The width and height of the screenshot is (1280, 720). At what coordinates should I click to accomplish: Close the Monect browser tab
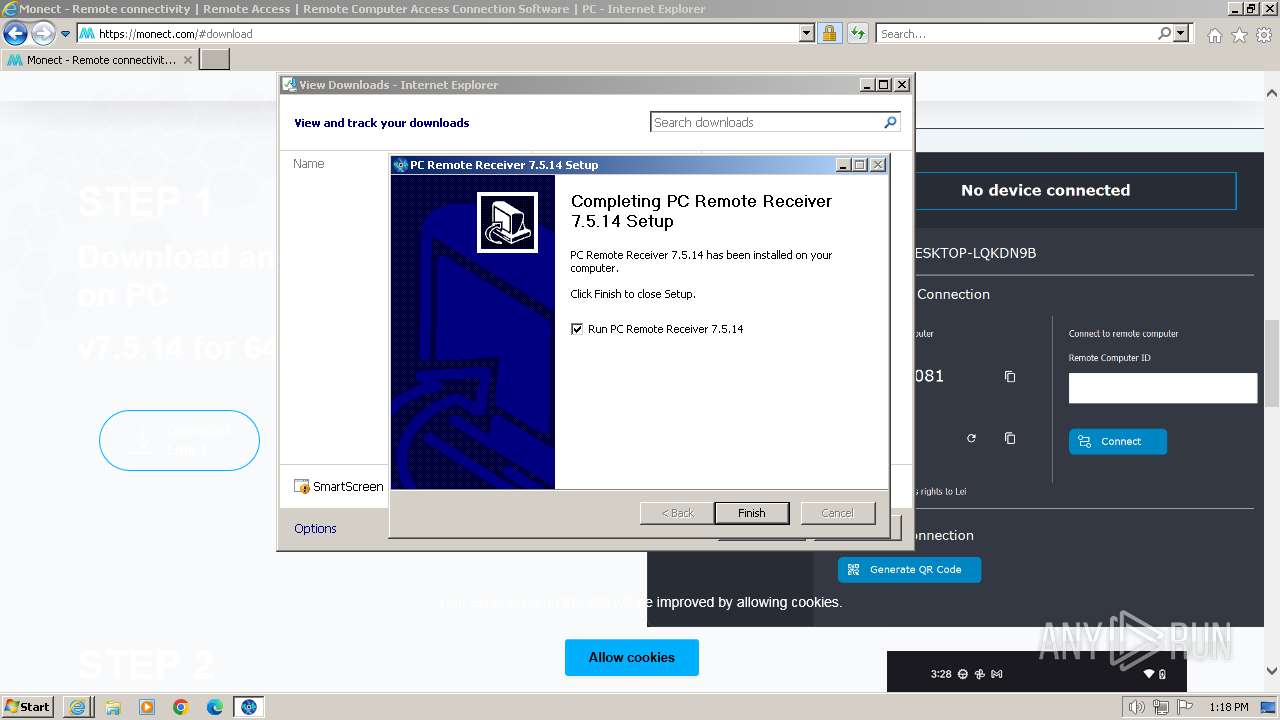pyautogui.click(x=188, y=60)
